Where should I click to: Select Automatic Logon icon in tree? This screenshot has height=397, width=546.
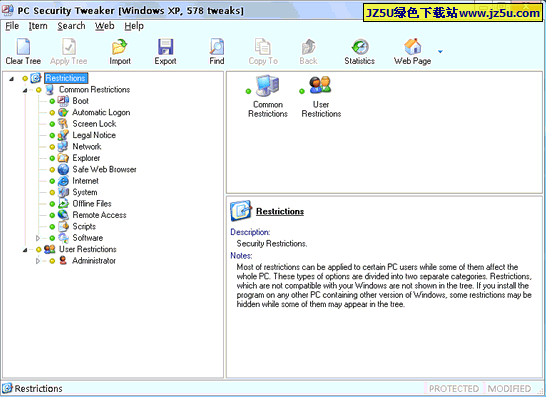63,112
